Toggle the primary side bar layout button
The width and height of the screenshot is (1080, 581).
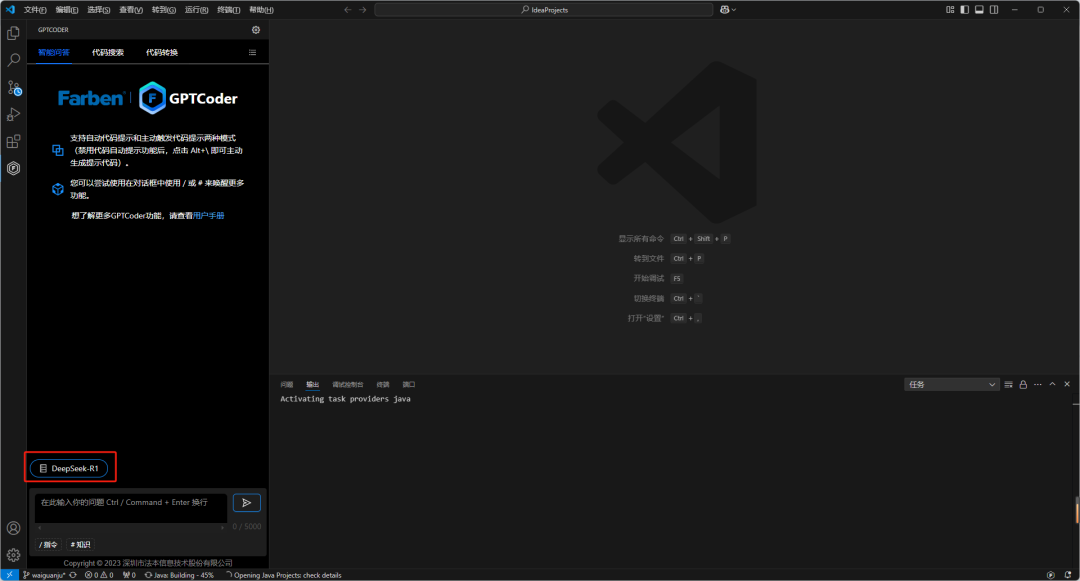(x=965, y=10)
